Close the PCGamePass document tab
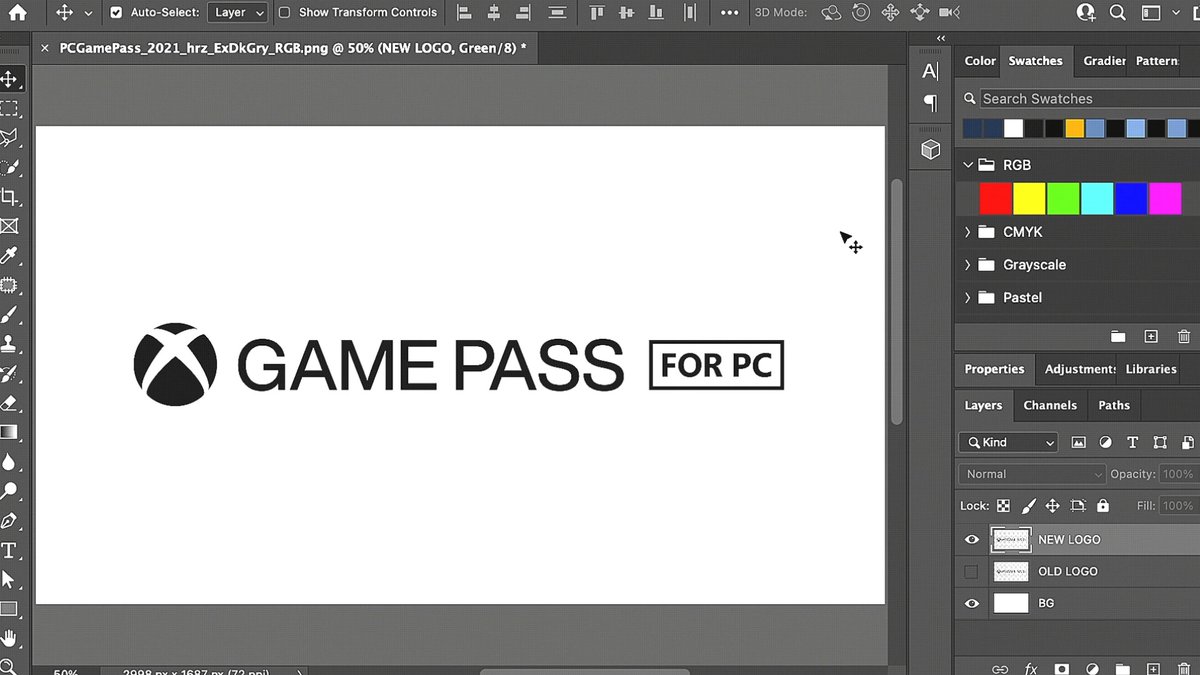 point(44,48)
